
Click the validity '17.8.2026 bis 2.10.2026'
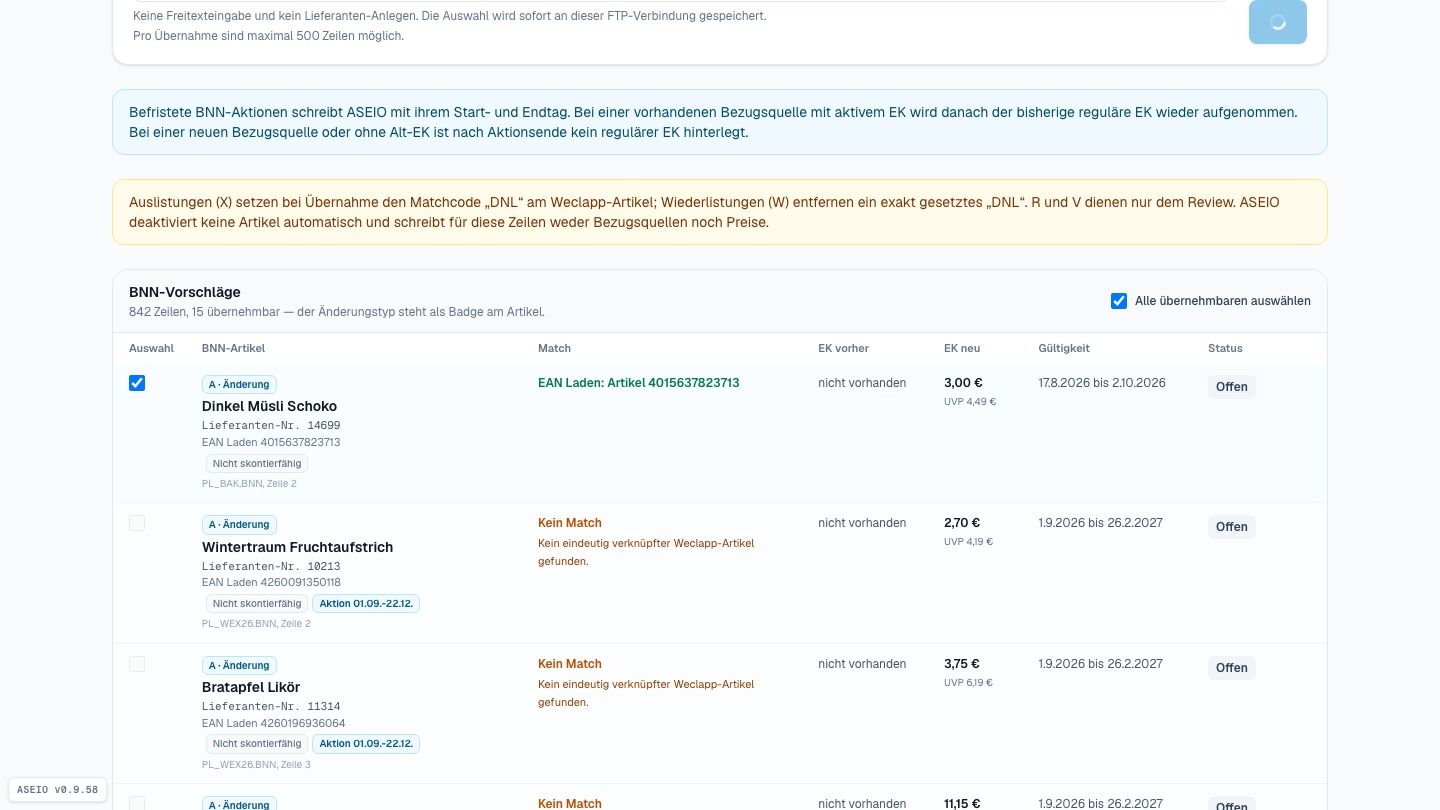point(1102,383)
